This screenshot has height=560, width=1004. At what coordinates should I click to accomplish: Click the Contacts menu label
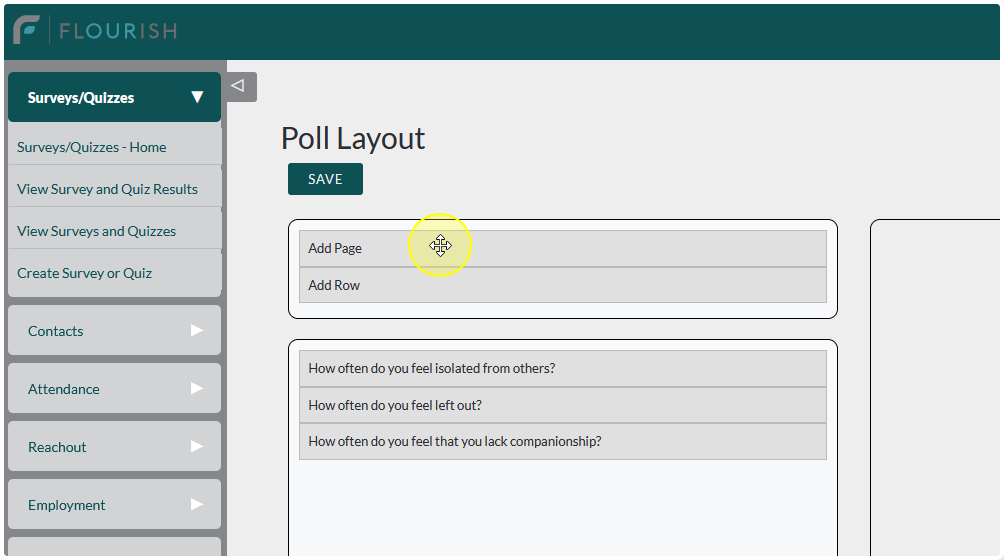(56, 331)
